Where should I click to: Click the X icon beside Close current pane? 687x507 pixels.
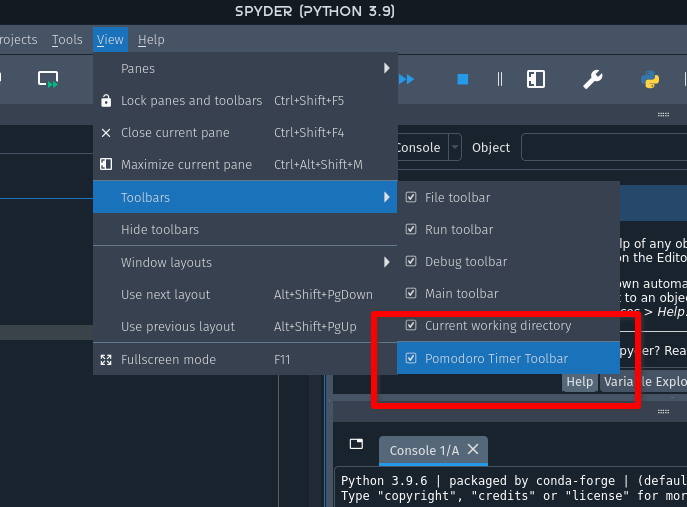(x=106, y=133)
